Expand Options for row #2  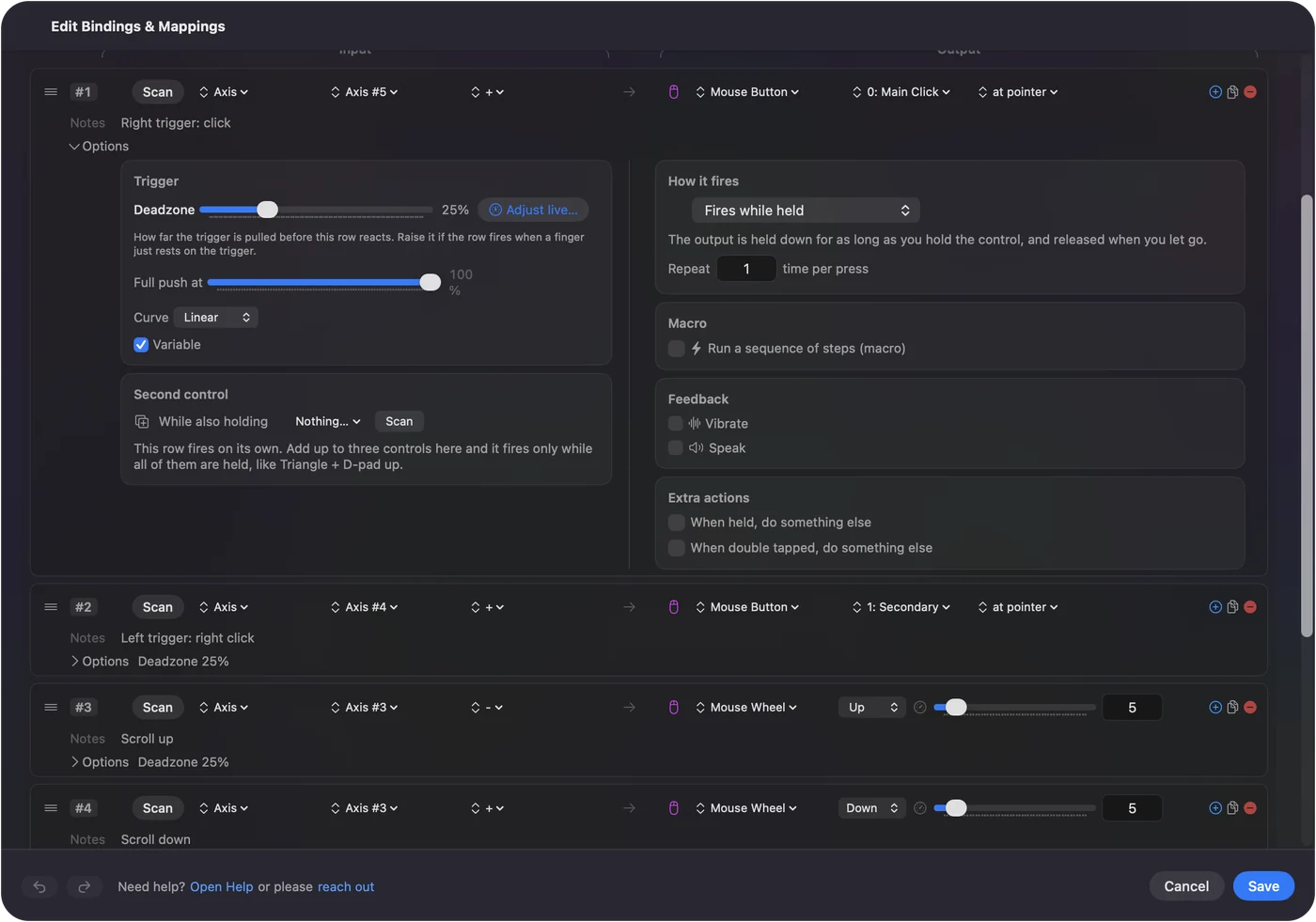99,662
